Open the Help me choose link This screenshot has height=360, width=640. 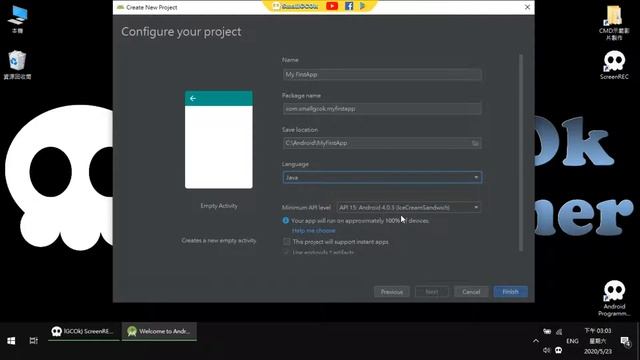[313, 231]
